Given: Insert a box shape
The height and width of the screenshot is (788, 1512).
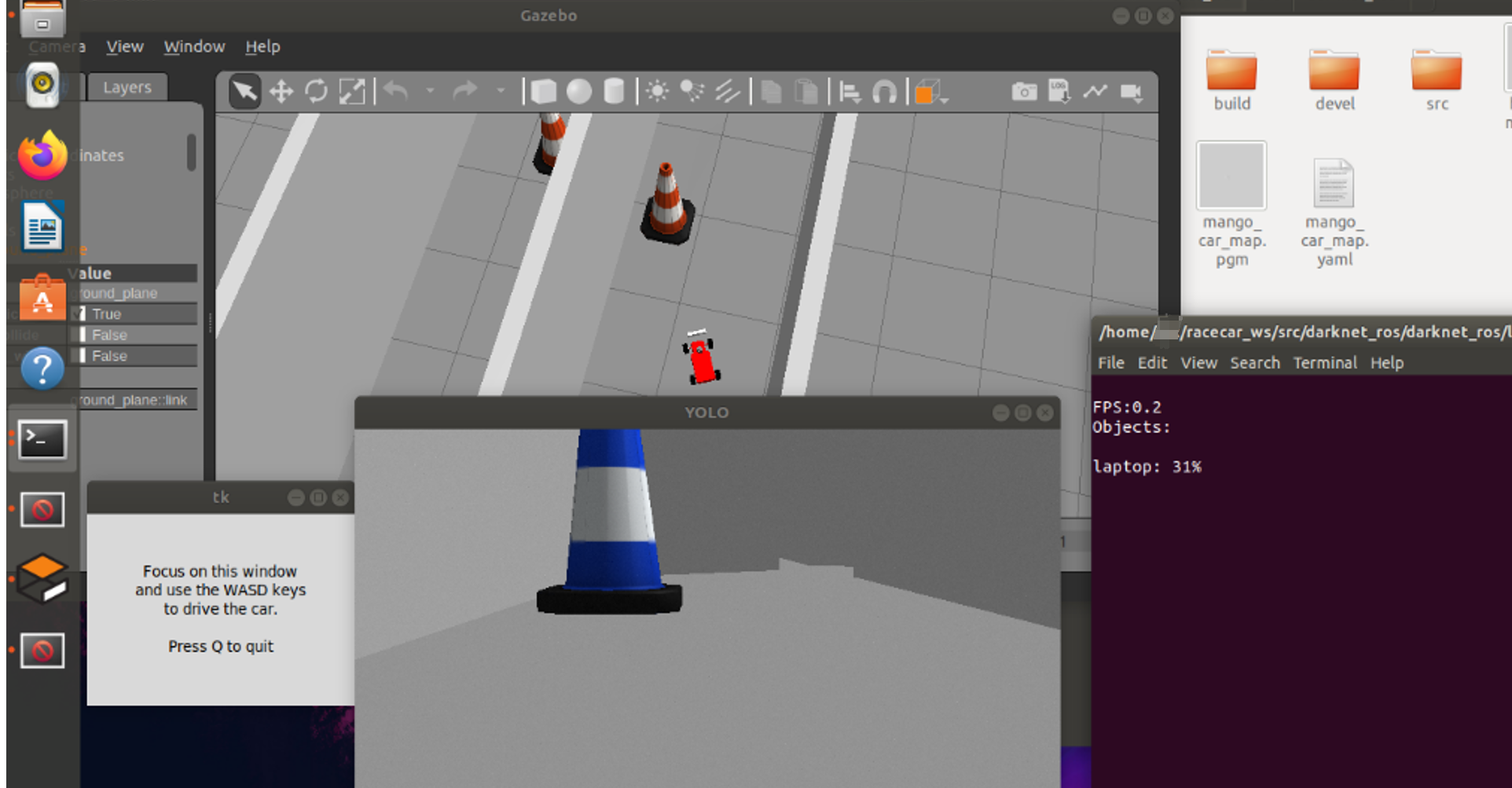Looking at the screenshot, I should pos(543,92).
